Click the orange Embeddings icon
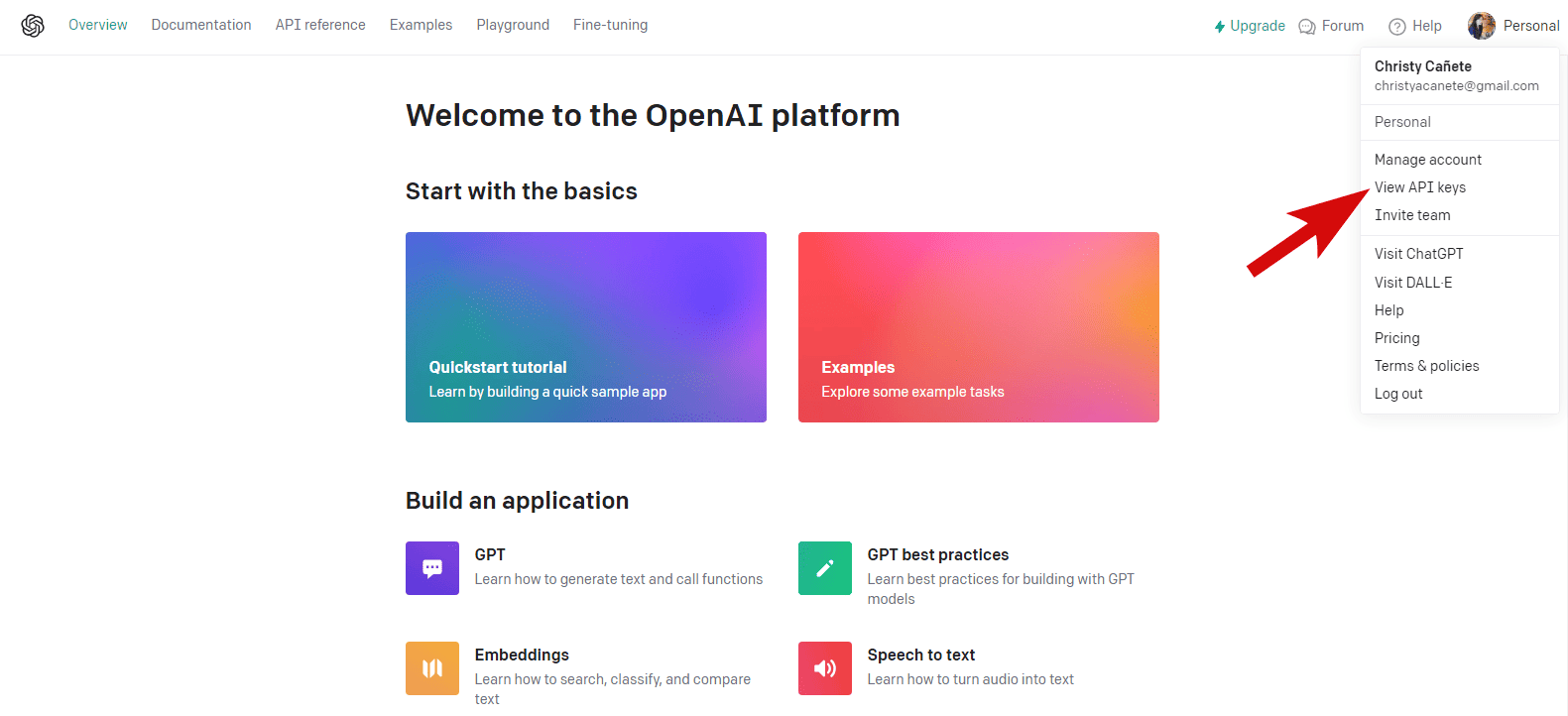 pyautogui.click(x=432, y=668)
